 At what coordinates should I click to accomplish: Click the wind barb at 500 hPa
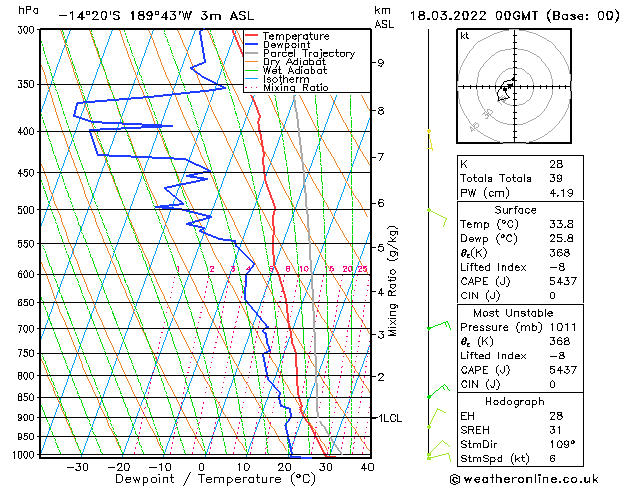coord(437,217)
